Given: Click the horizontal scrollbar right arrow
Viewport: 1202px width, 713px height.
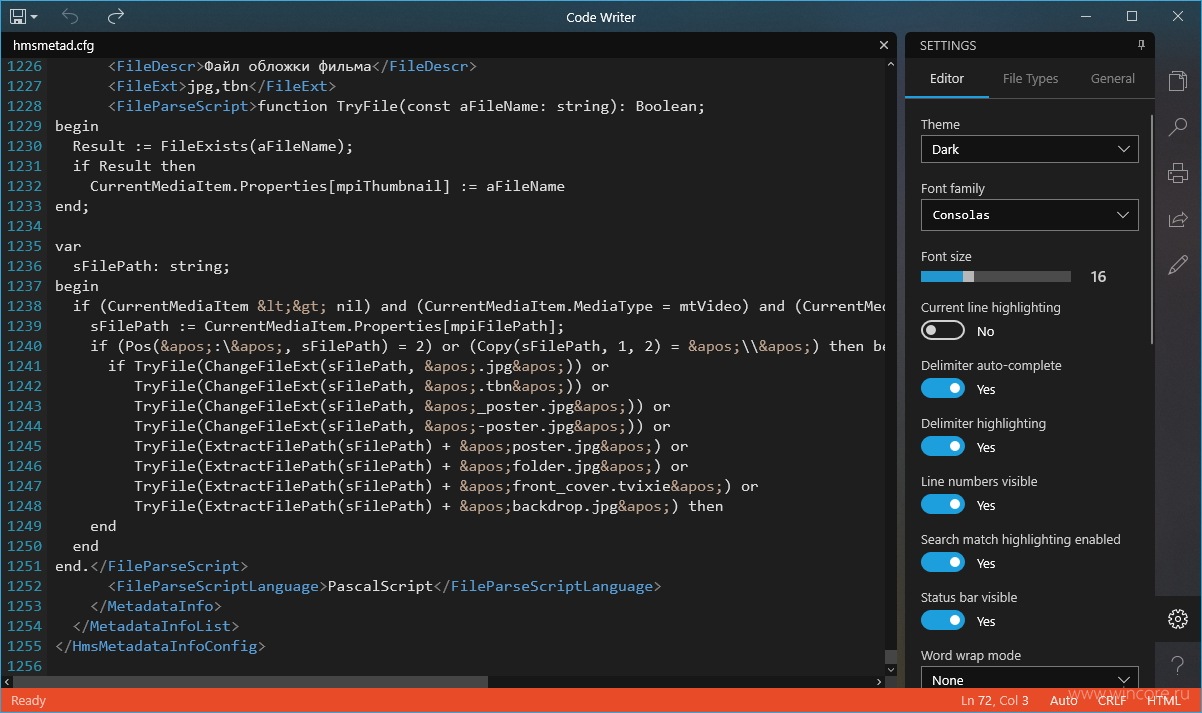Looking at the screenshot, I should click(880, 681).
